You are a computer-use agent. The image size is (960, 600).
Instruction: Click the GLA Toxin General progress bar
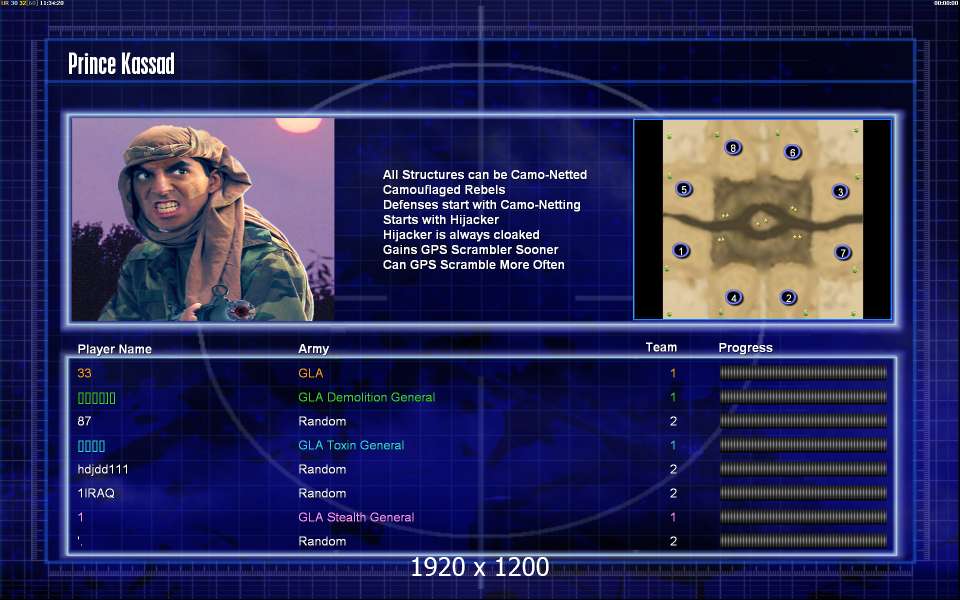pyautogui.click(x=803, y=444)
